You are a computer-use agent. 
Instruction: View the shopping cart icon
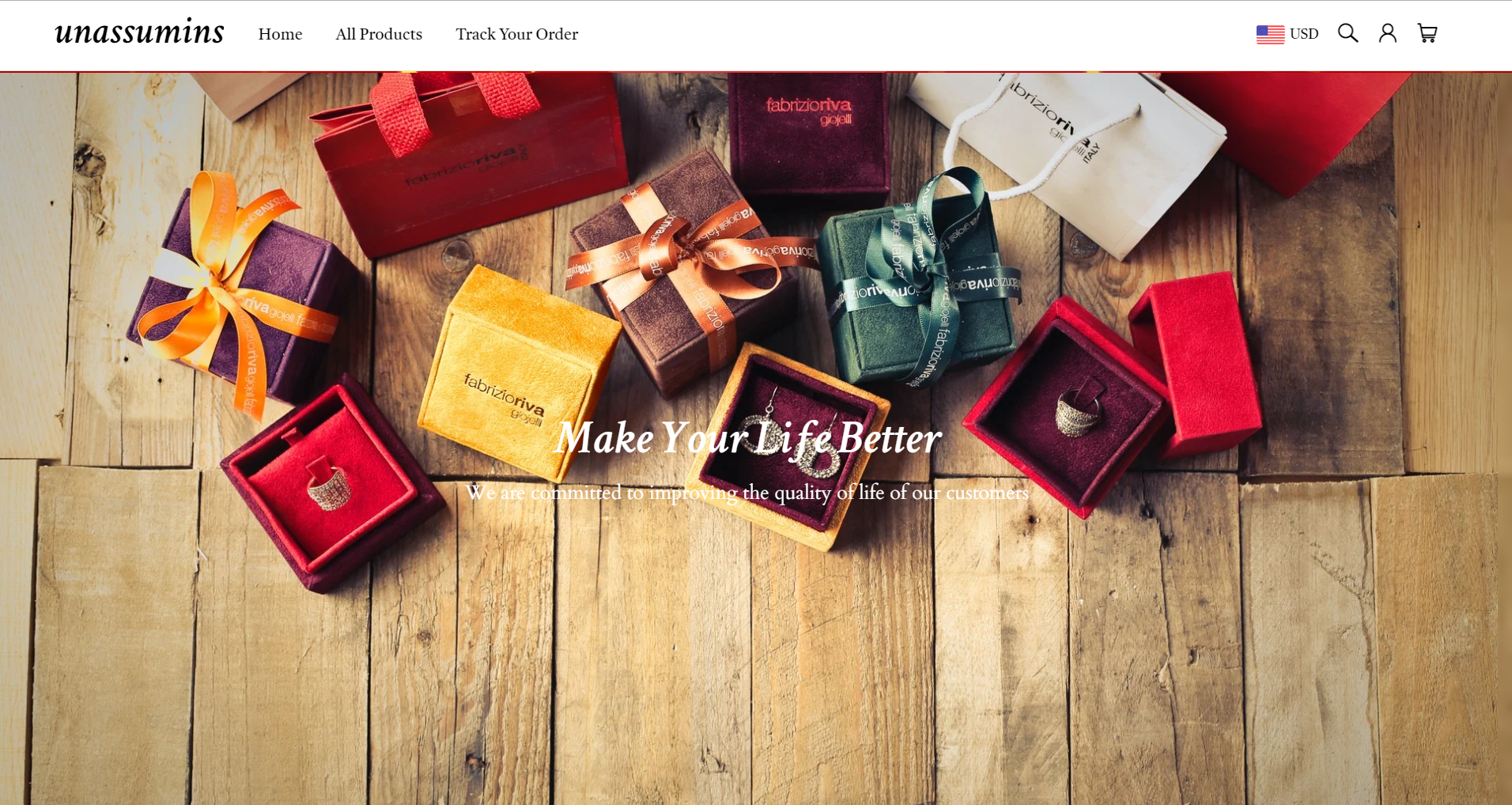[x=1427, y=33]
